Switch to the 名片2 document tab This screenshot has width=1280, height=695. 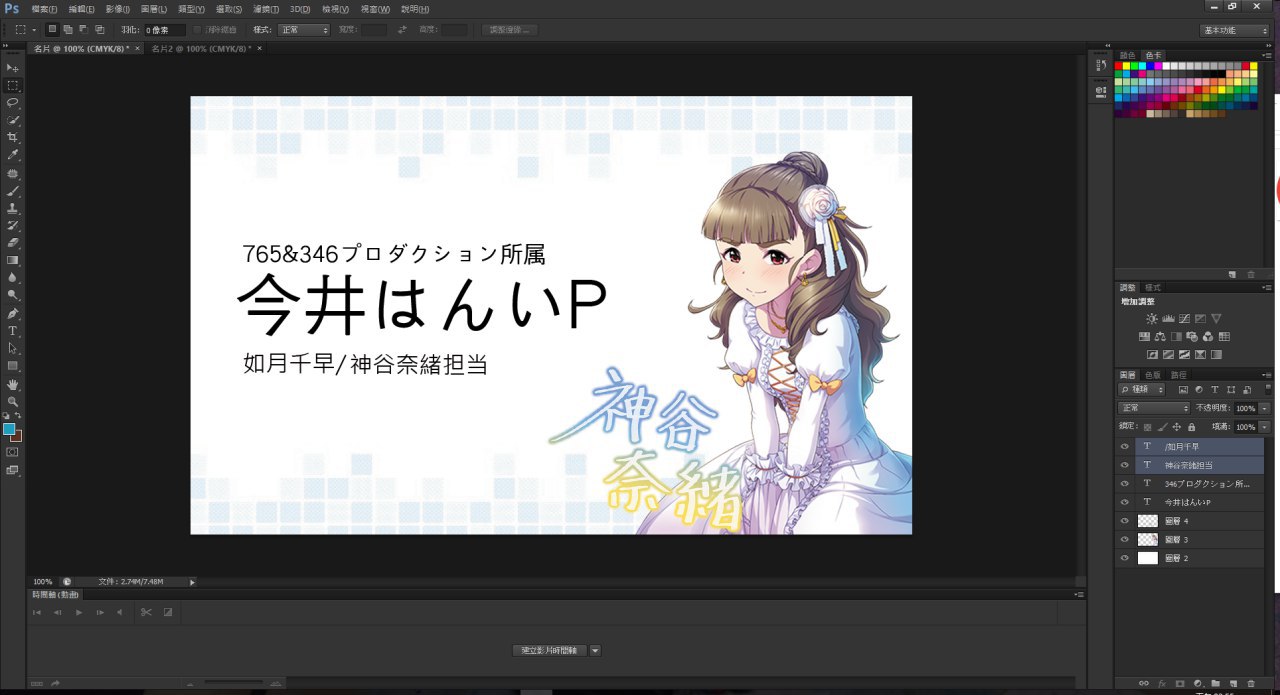pos(199,48)
